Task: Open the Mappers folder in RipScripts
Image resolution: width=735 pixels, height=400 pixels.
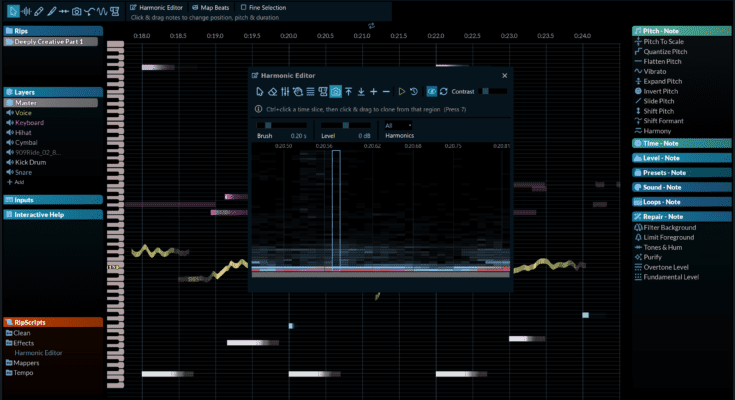Action: pyautogui.click(x=27, y=362)
